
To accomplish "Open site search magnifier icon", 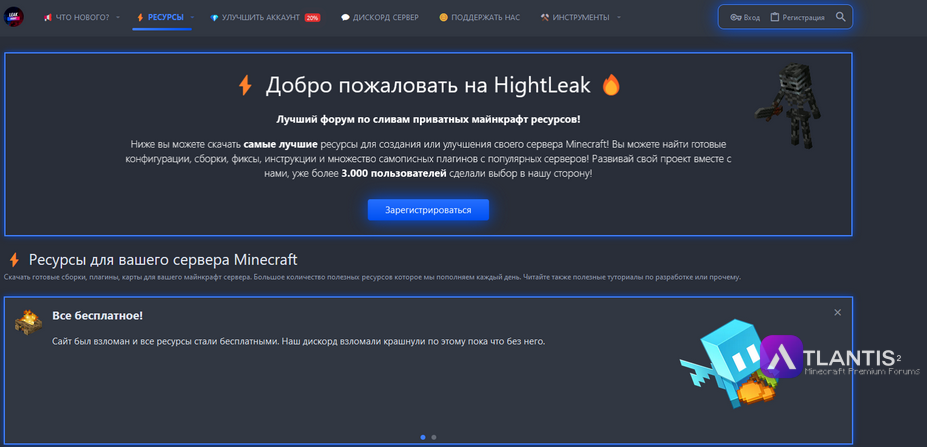I will click(x=841, y=17).
